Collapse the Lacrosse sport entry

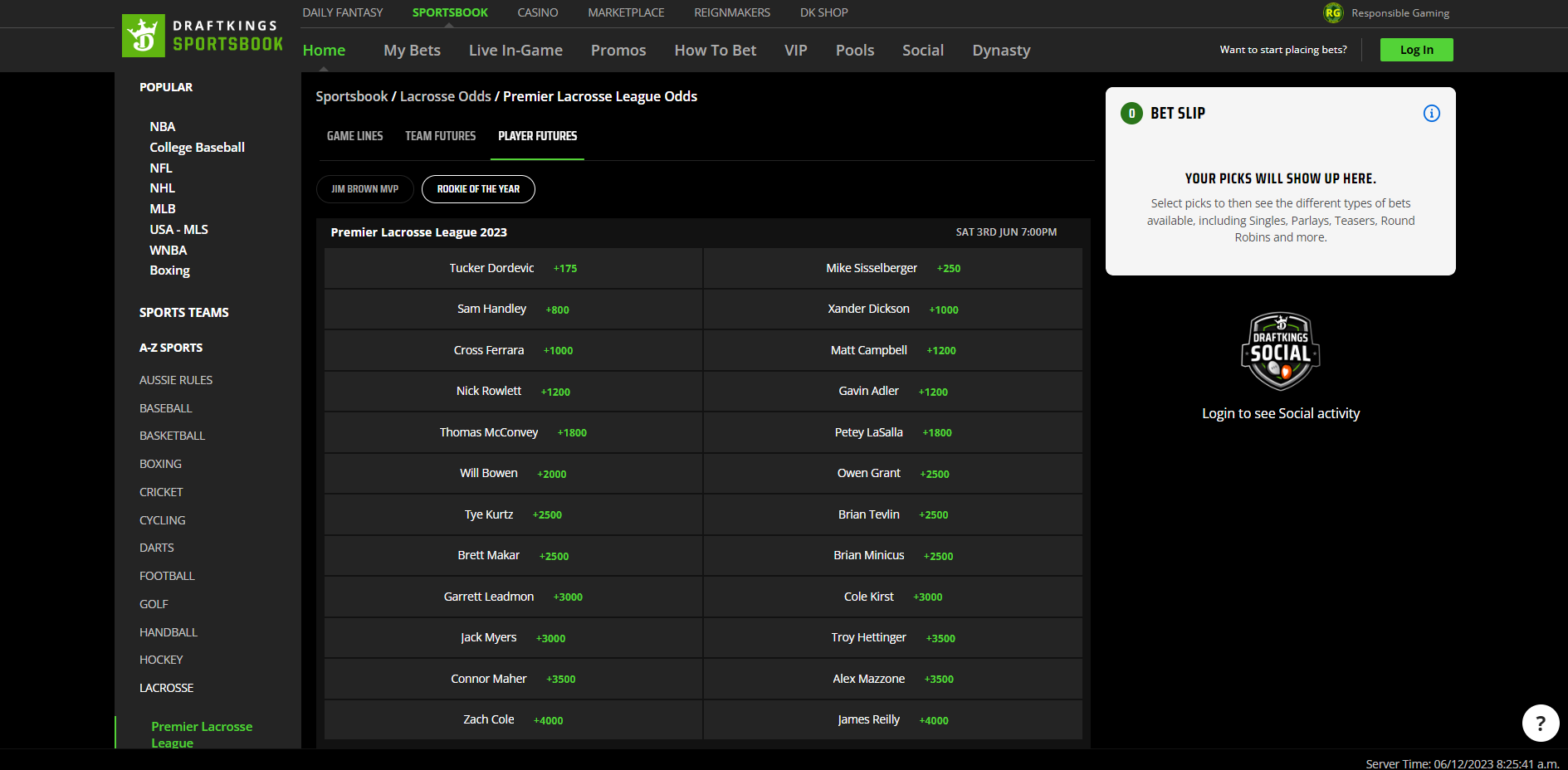click(166, 688)
